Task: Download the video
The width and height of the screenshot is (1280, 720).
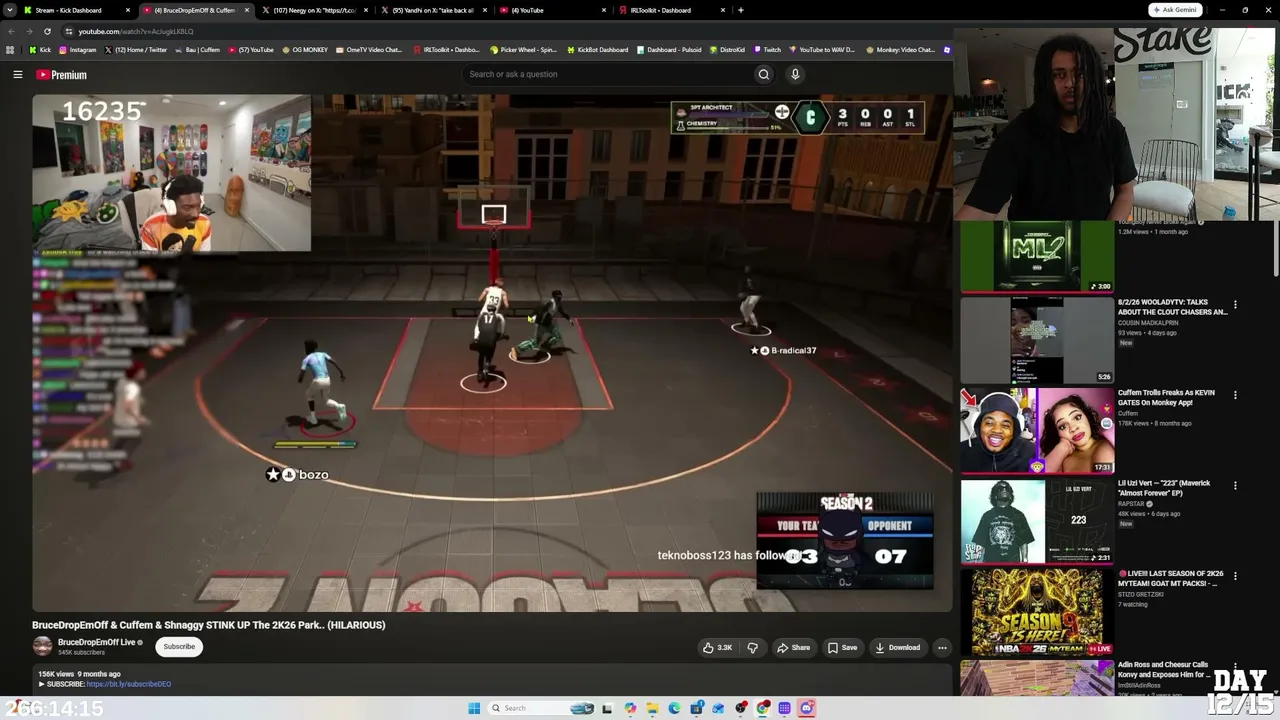Action: pyautogui.click(x=898, y=647)
